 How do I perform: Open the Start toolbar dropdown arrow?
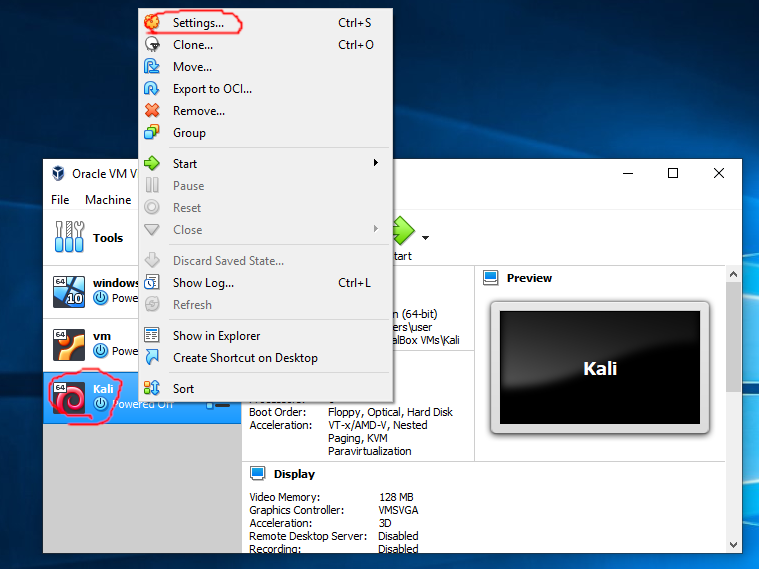[x=425, y=238]
